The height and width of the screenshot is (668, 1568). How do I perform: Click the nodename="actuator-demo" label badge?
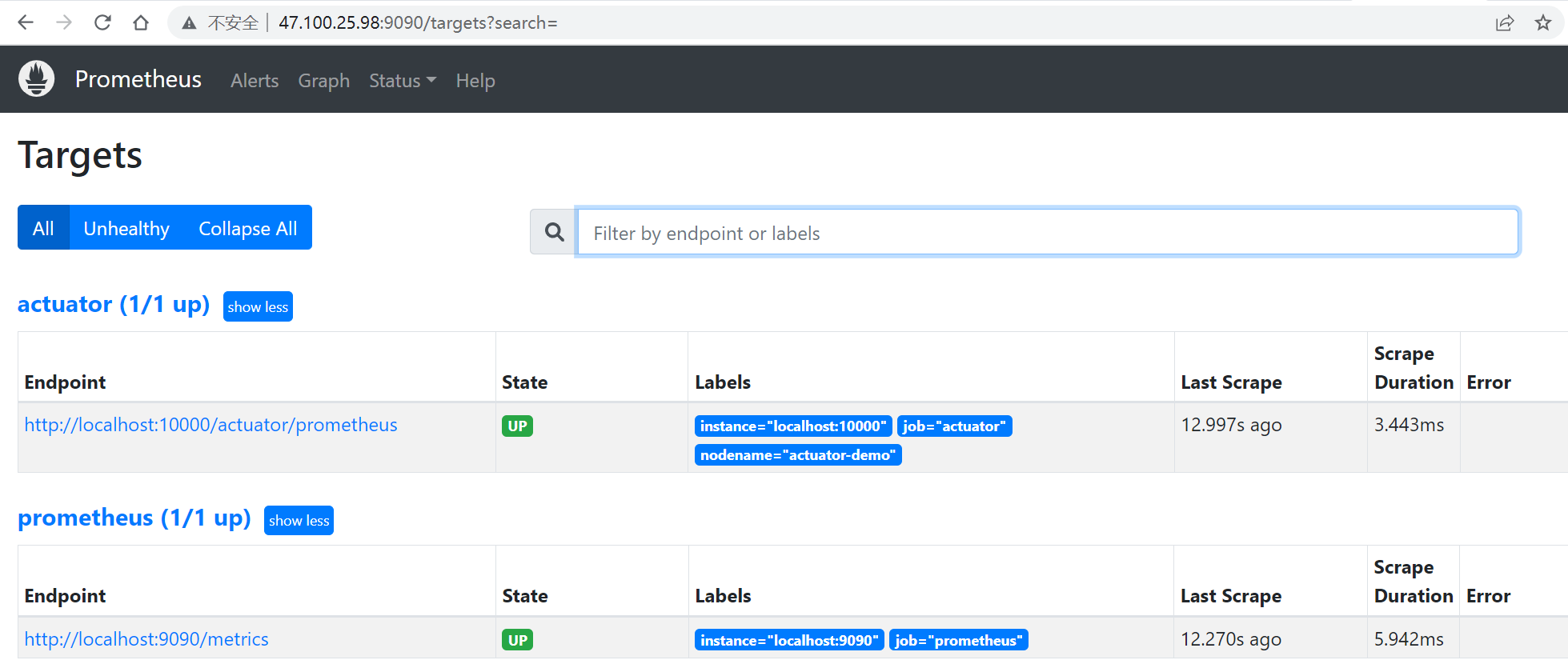(x=798, y=455)
